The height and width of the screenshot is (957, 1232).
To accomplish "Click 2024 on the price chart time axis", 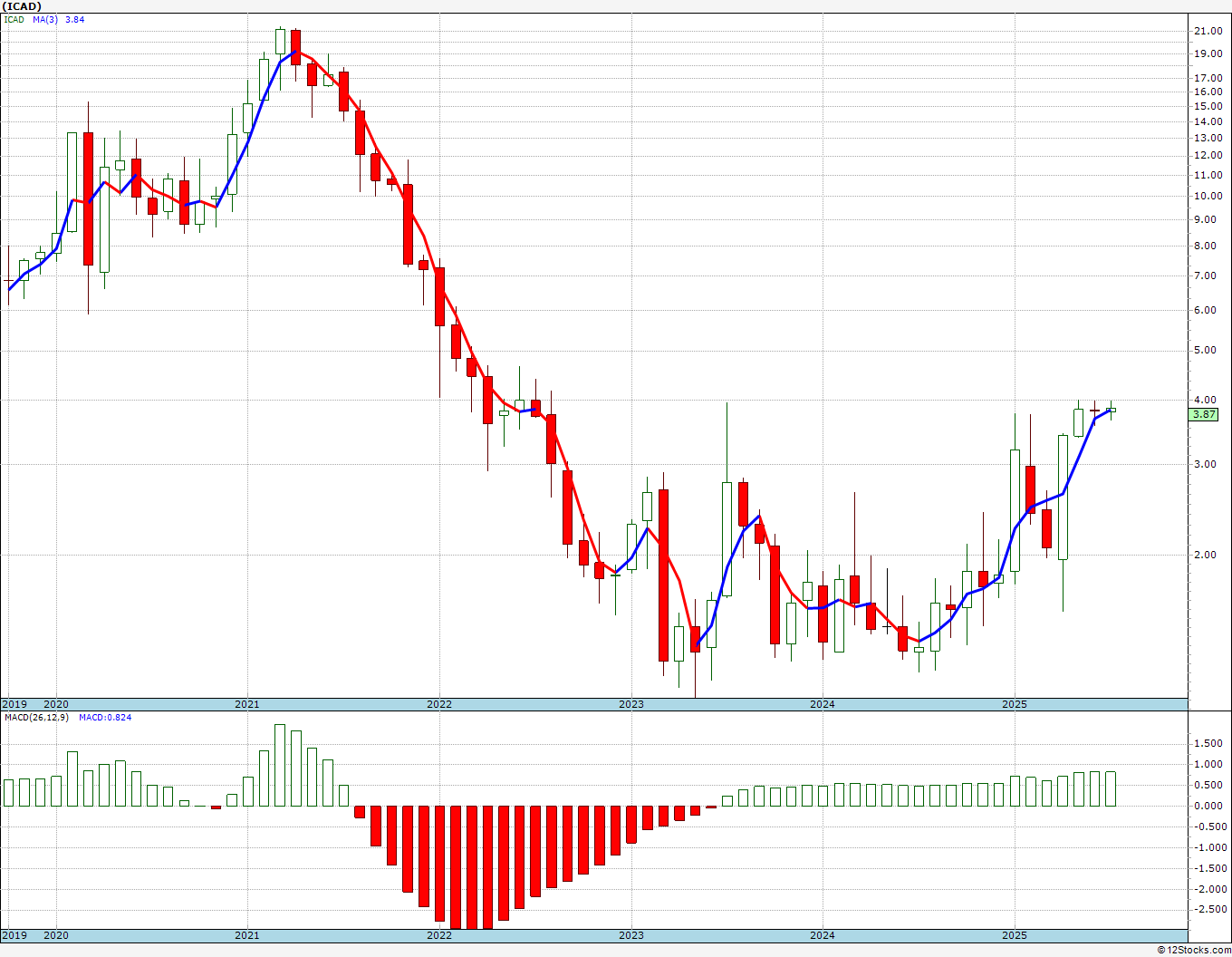I will tap(823, 704).
